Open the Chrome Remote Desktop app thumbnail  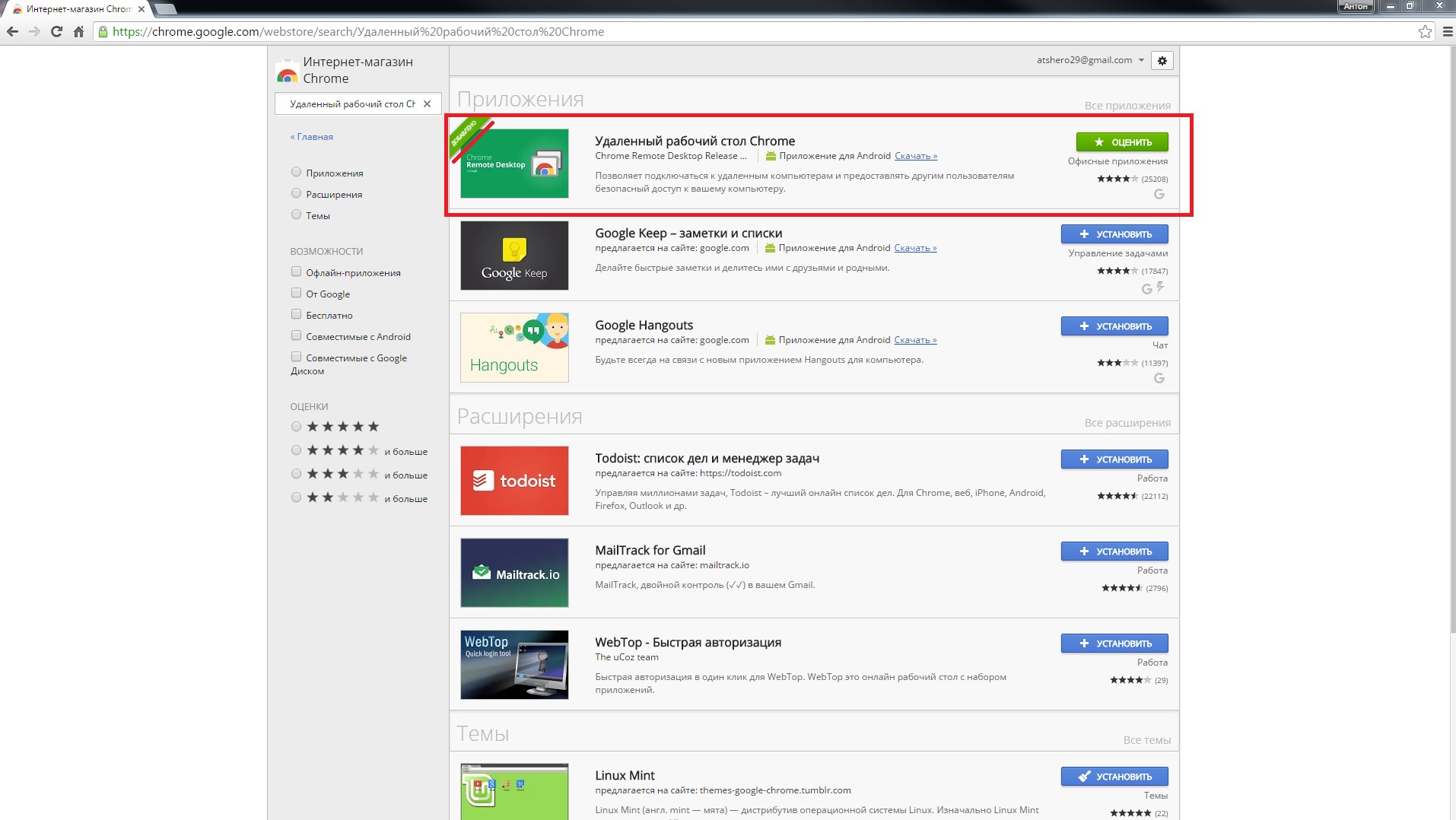514,164
